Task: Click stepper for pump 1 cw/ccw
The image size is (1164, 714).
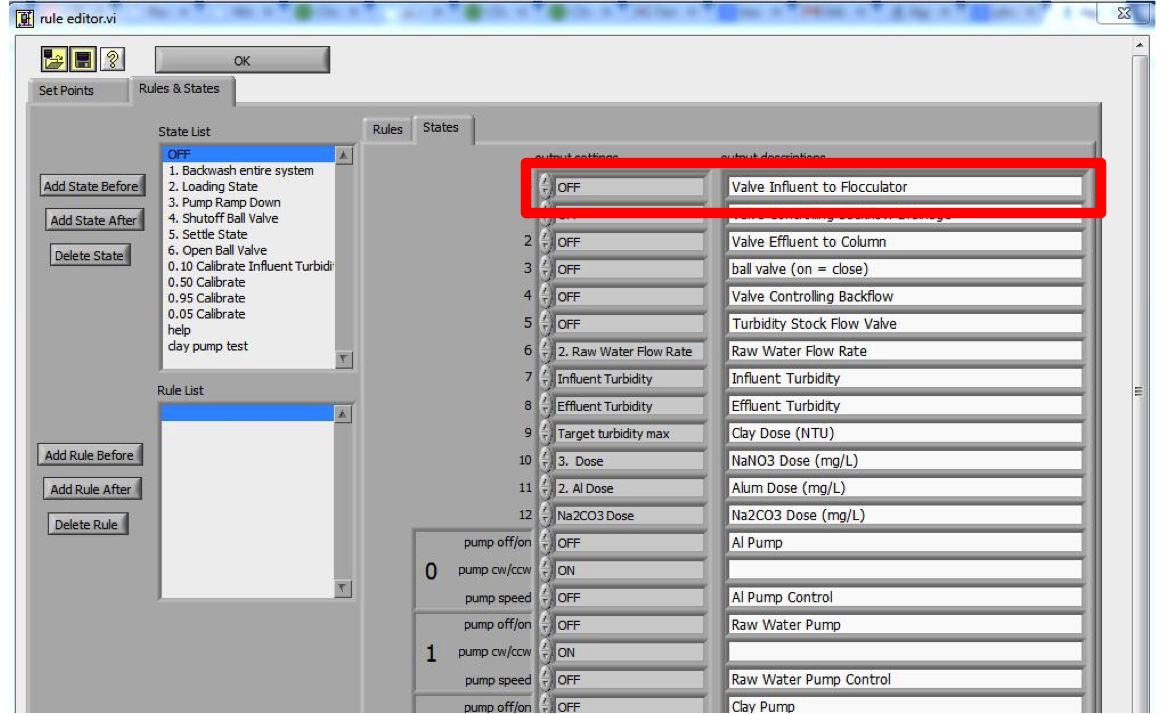Action: point(546,653)
